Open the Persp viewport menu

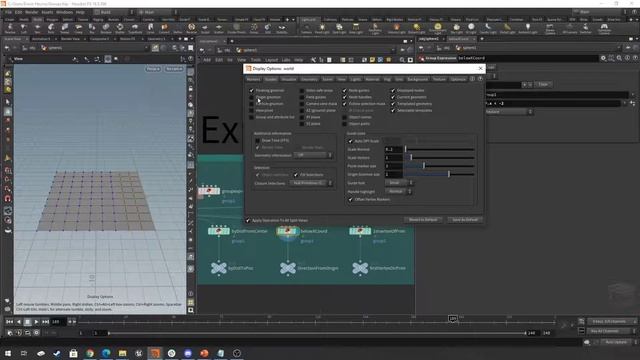[x=153, y=69]
